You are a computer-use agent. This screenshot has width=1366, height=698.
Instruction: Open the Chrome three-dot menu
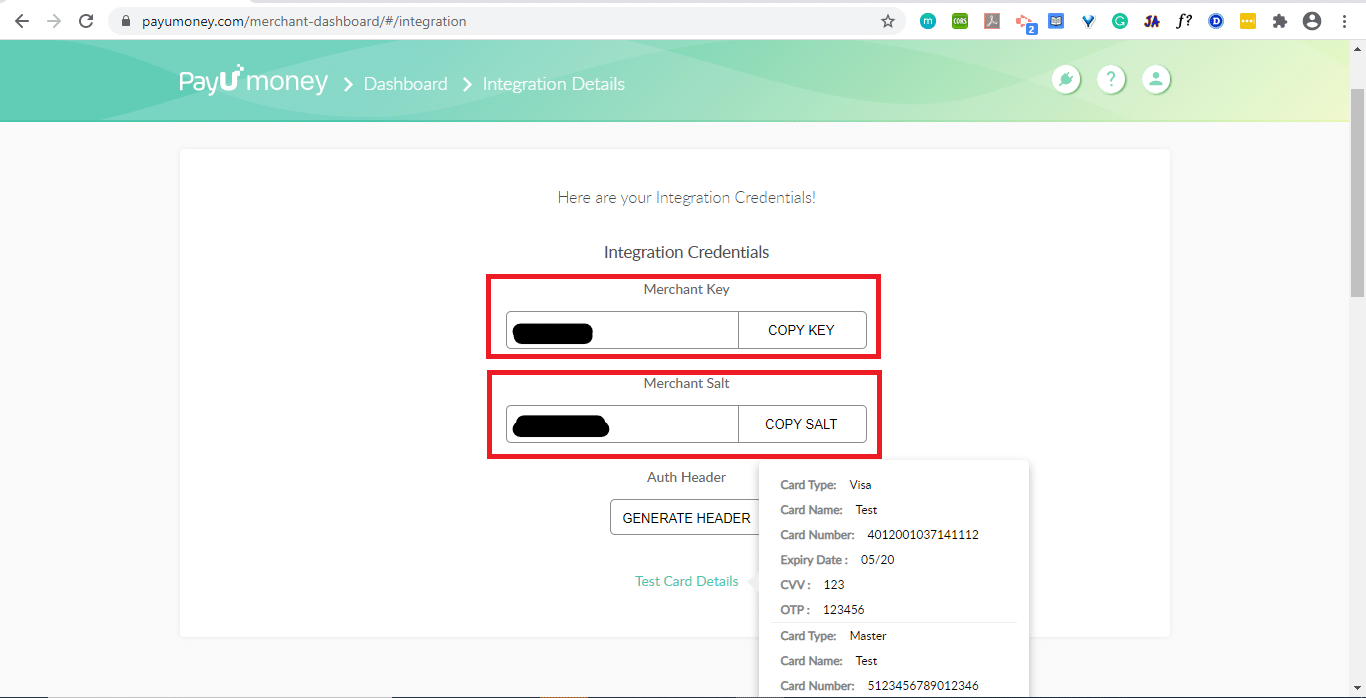1344,21
